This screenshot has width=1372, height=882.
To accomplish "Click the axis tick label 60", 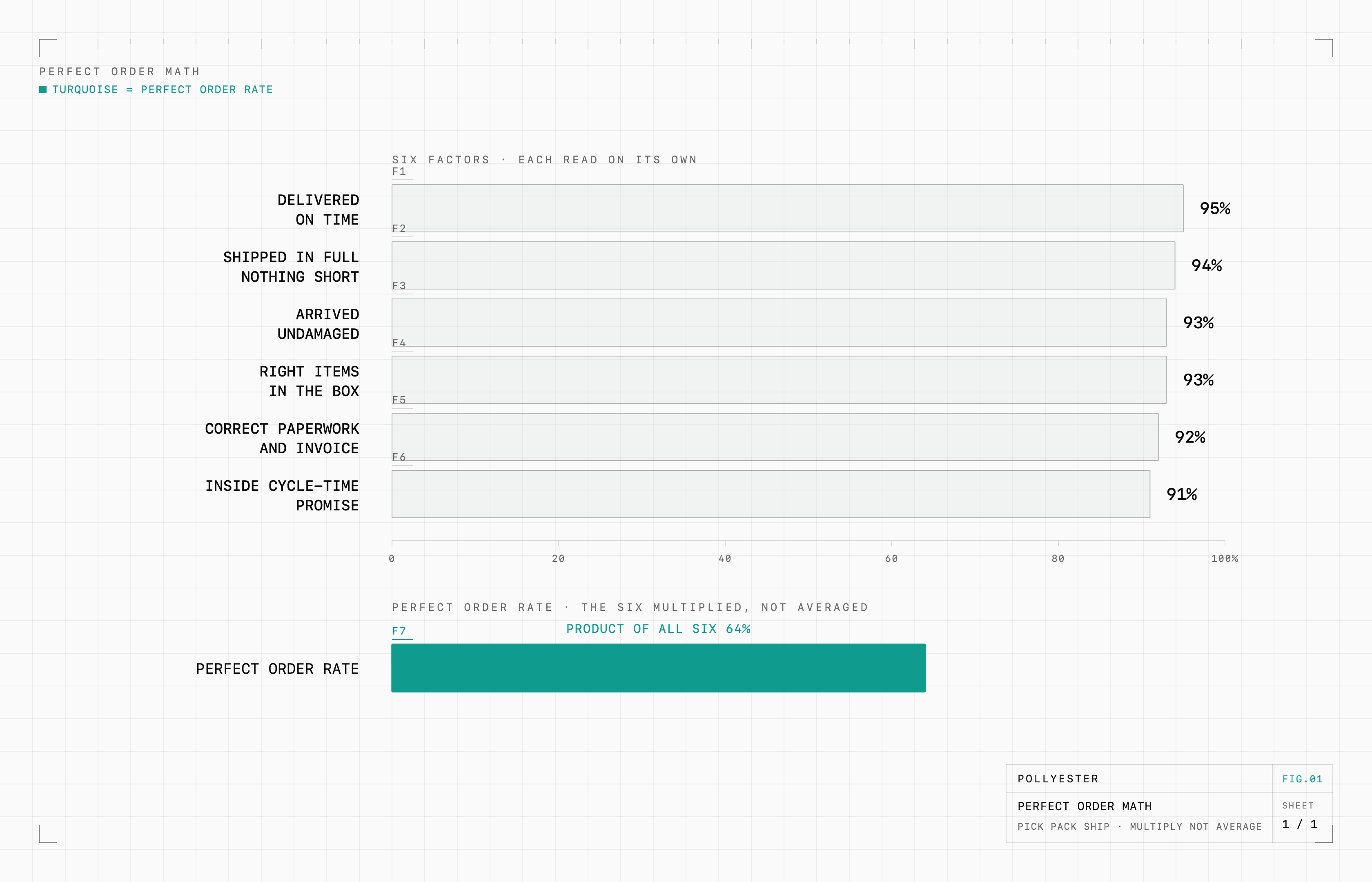I will (891, 559).
